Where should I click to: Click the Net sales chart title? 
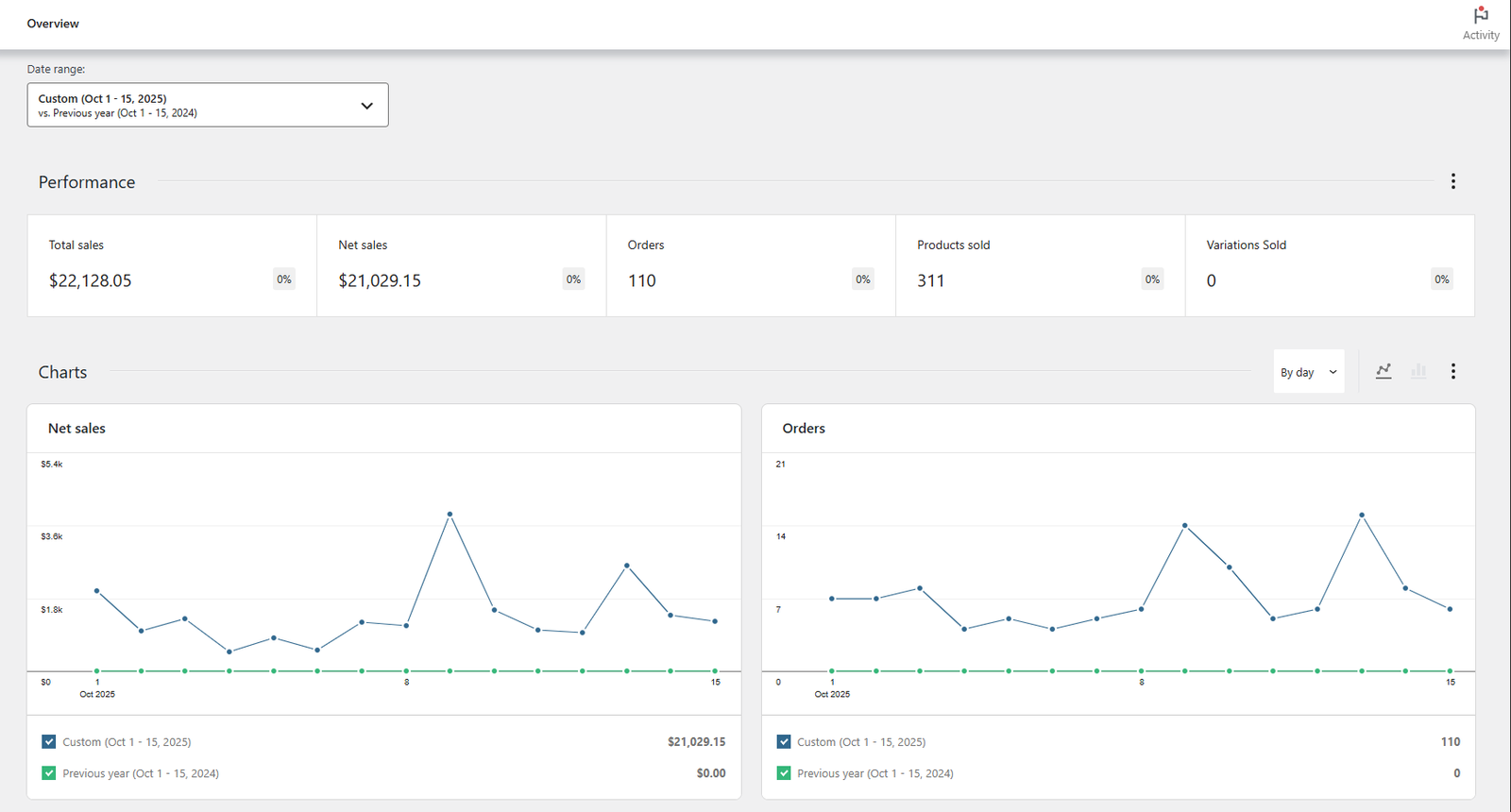tap(76, 429)
